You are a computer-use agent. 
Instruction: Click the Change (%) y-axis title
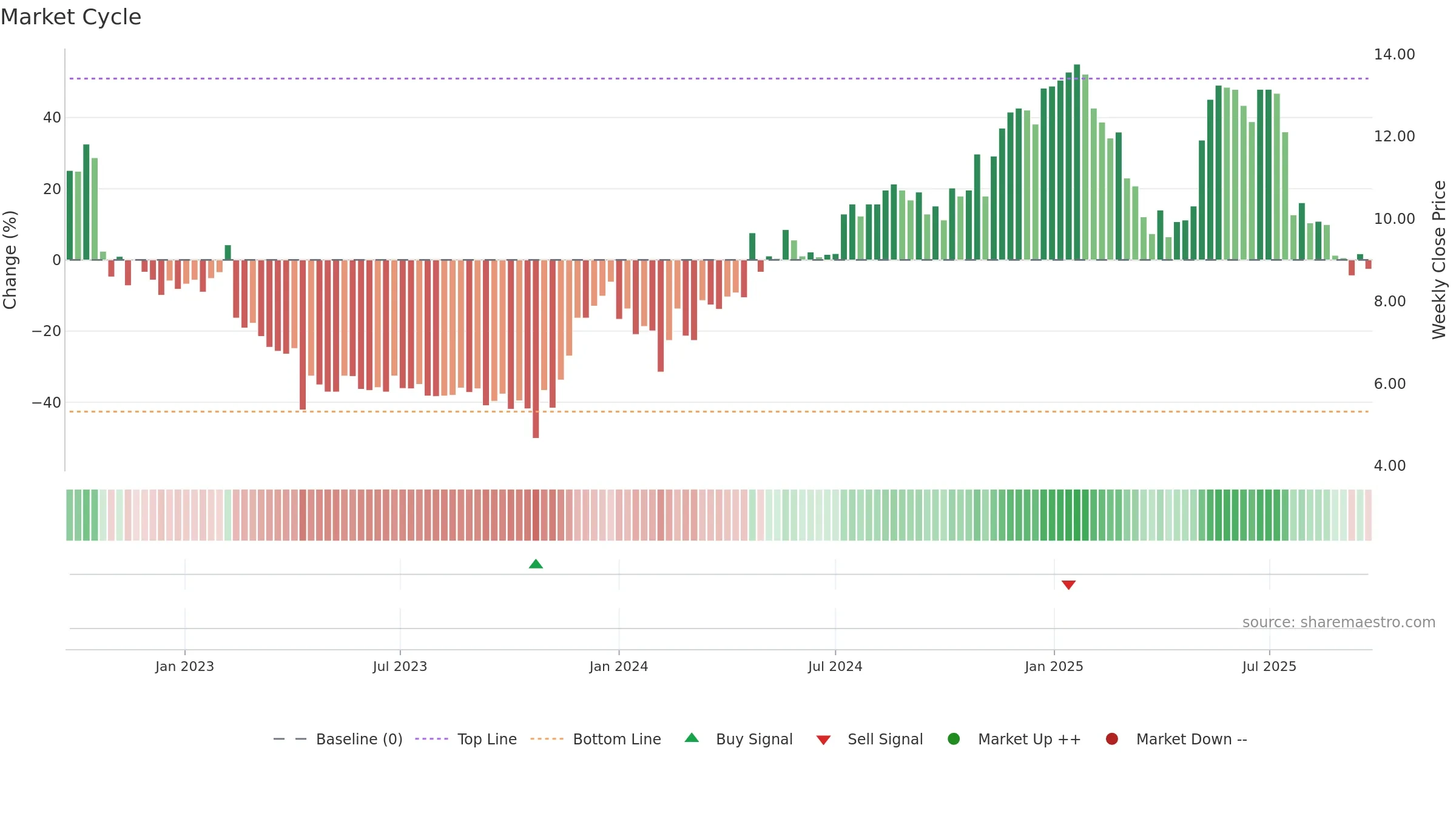(10, 260)
